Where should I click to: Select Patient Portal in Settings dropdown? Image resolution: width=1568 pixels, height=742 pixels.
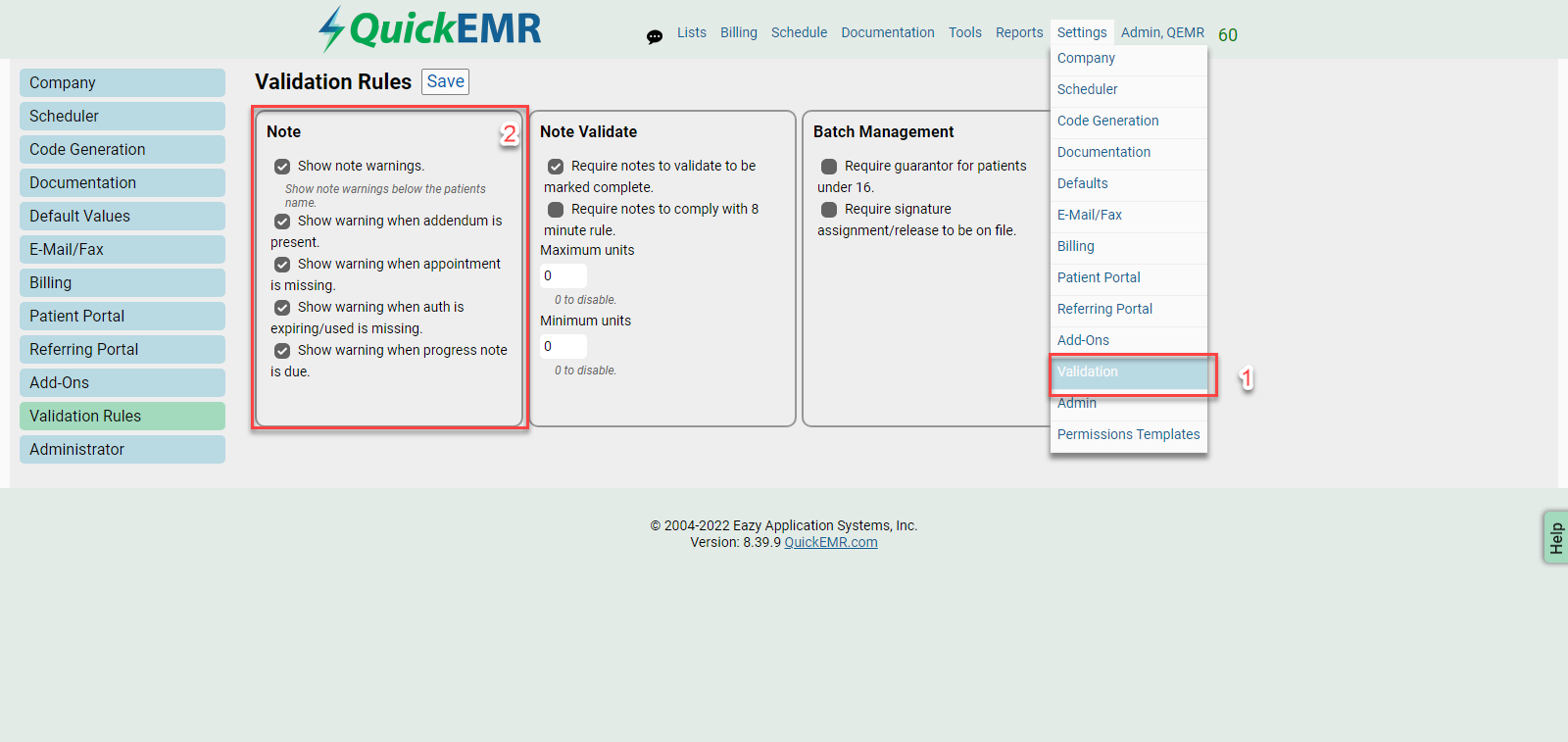click(1129, 277)
